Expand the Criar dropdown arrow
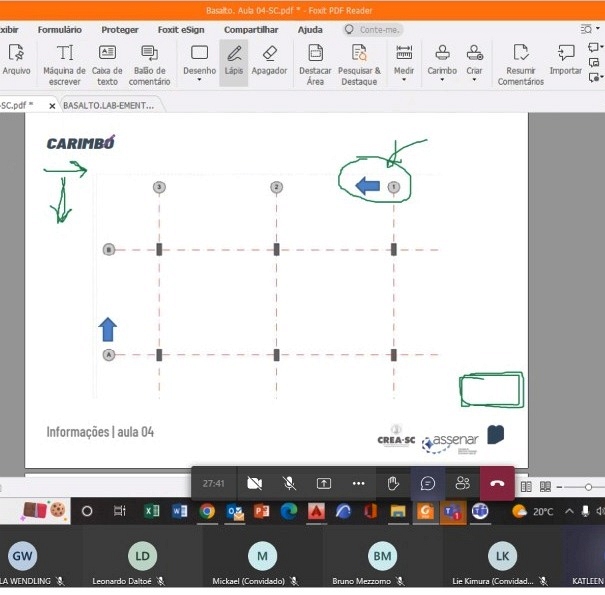Screen dimensions: 605x595 [x=474, y=80]
